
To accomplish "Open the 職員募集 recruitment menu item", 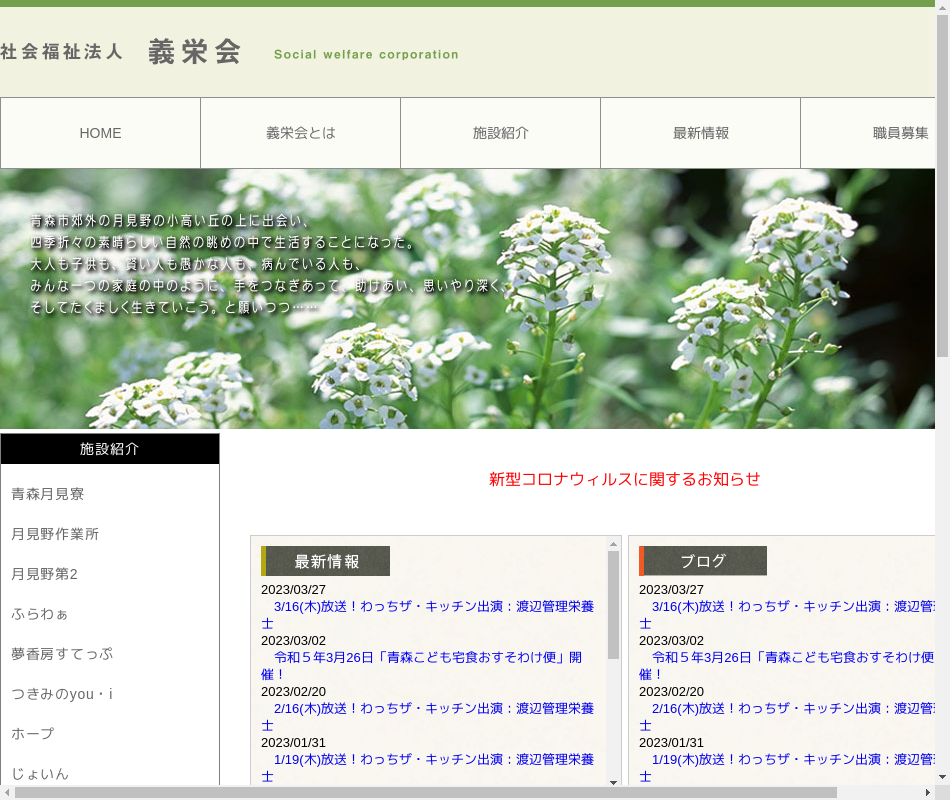I will pyautogui.click(x=870, y=133).
